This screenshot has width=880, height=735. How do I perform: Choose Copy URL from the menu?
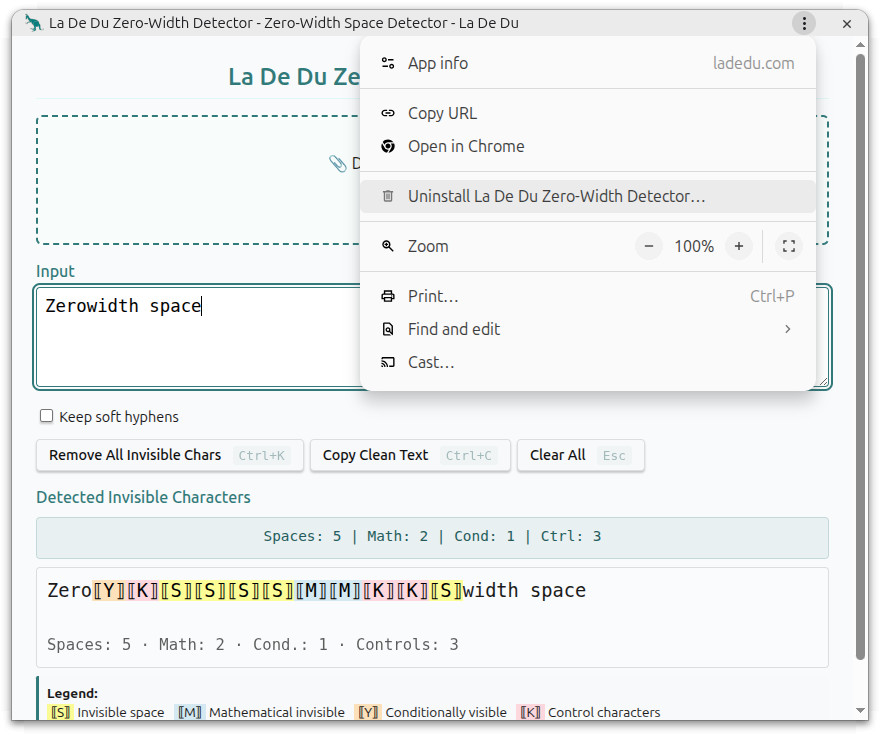[x=588, y=113]
